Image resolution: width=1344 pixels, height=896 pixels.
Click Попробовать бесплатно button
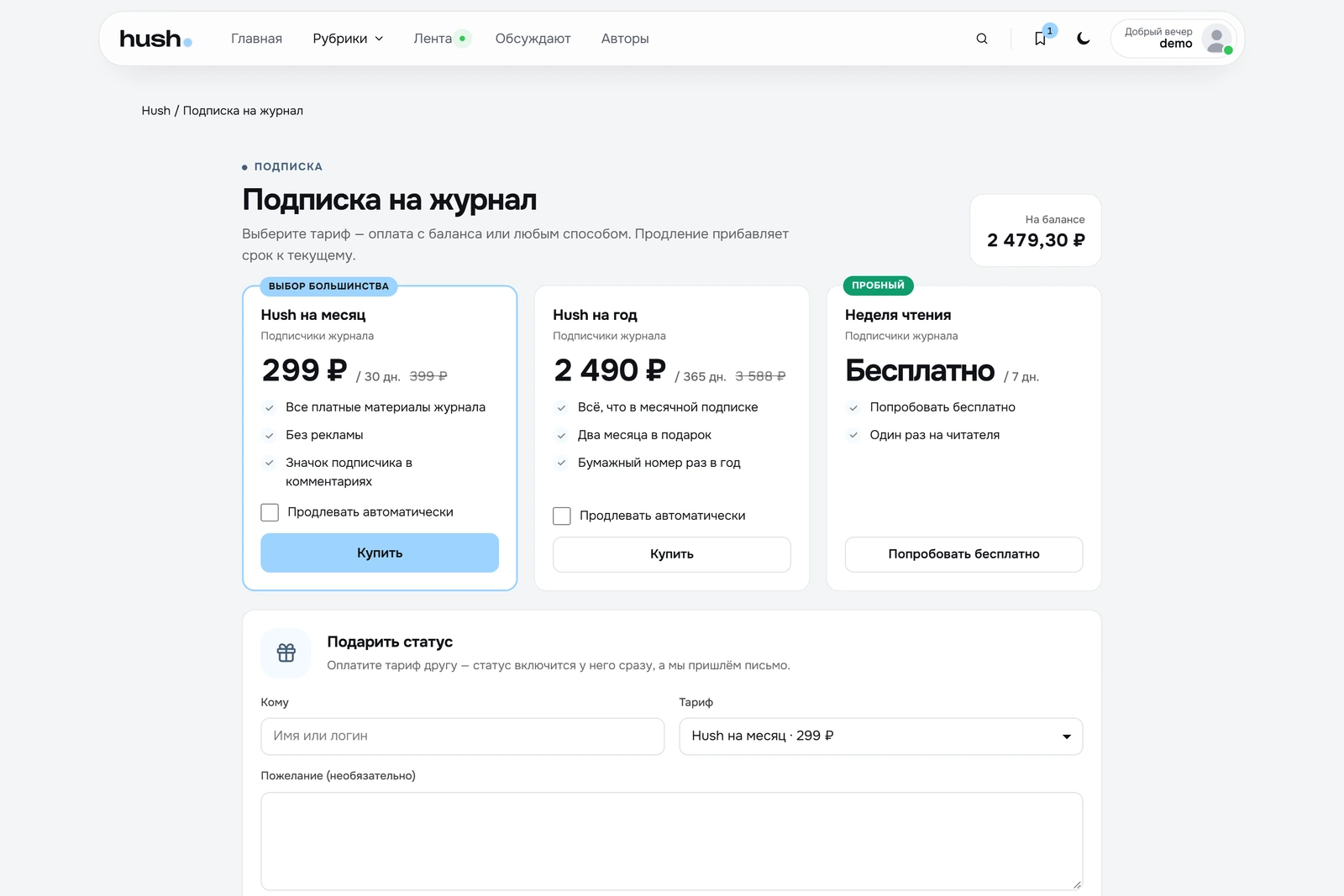pos(963,554)
